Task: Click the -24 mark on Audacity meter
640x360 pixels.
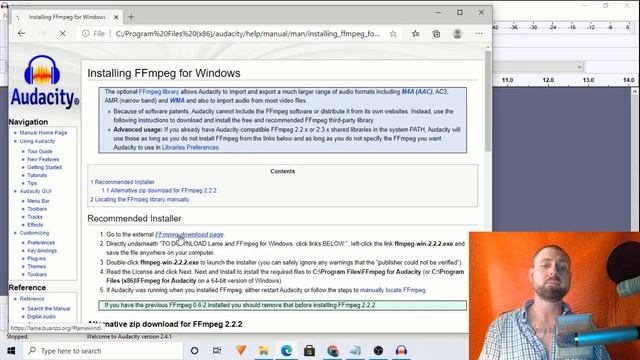Action: (553, 27)
